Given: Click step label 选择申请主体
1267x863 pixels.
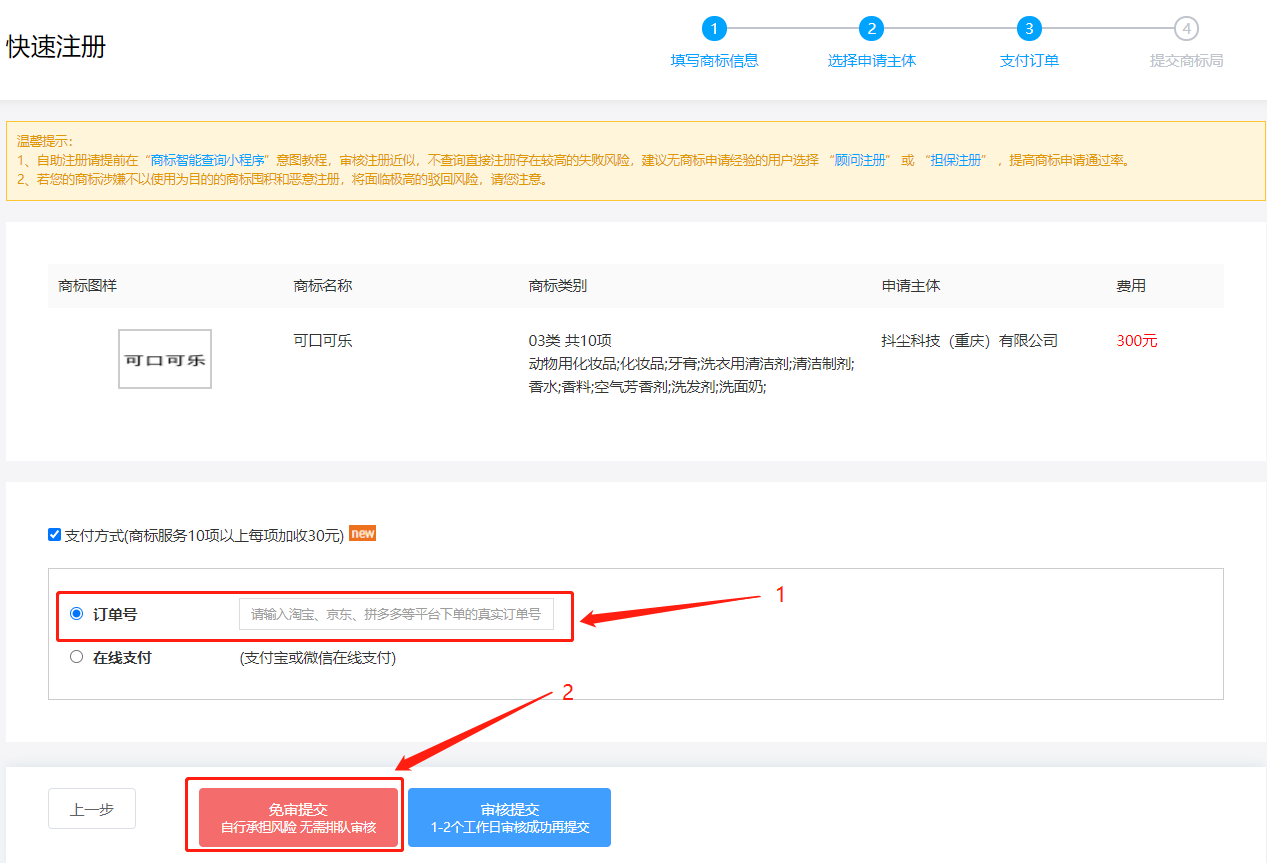Looking at the screenshot, I should pos(871,61).
